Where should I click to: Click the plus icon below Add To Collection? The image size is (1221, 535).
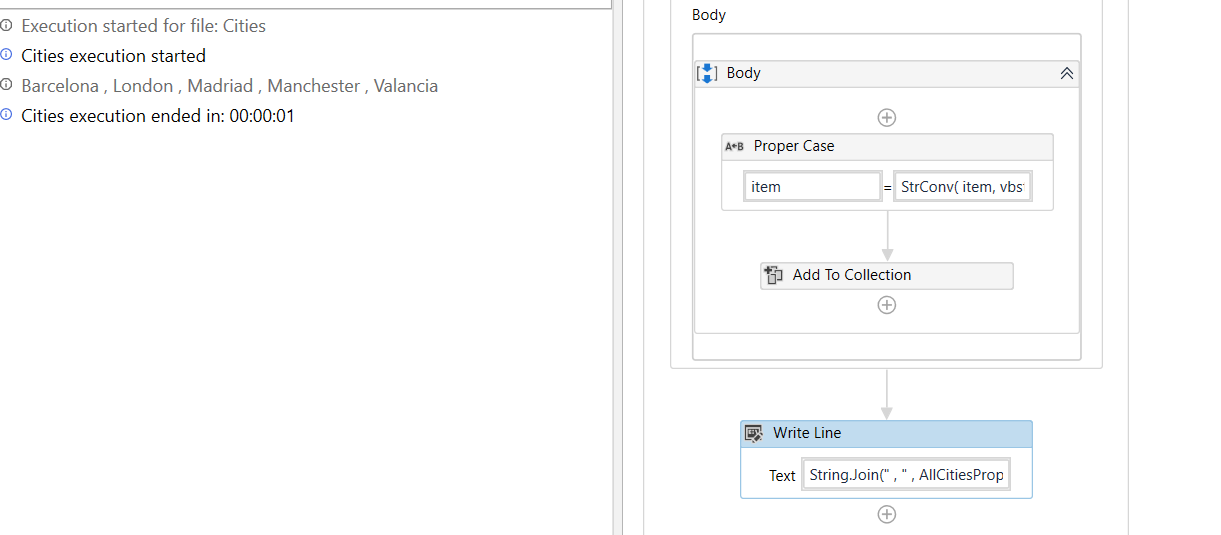[886, 305]
